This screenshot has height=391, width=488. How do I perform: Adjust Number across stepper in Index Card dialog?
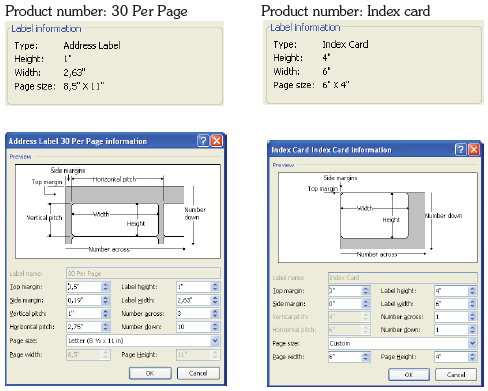[x=472, y=317]
